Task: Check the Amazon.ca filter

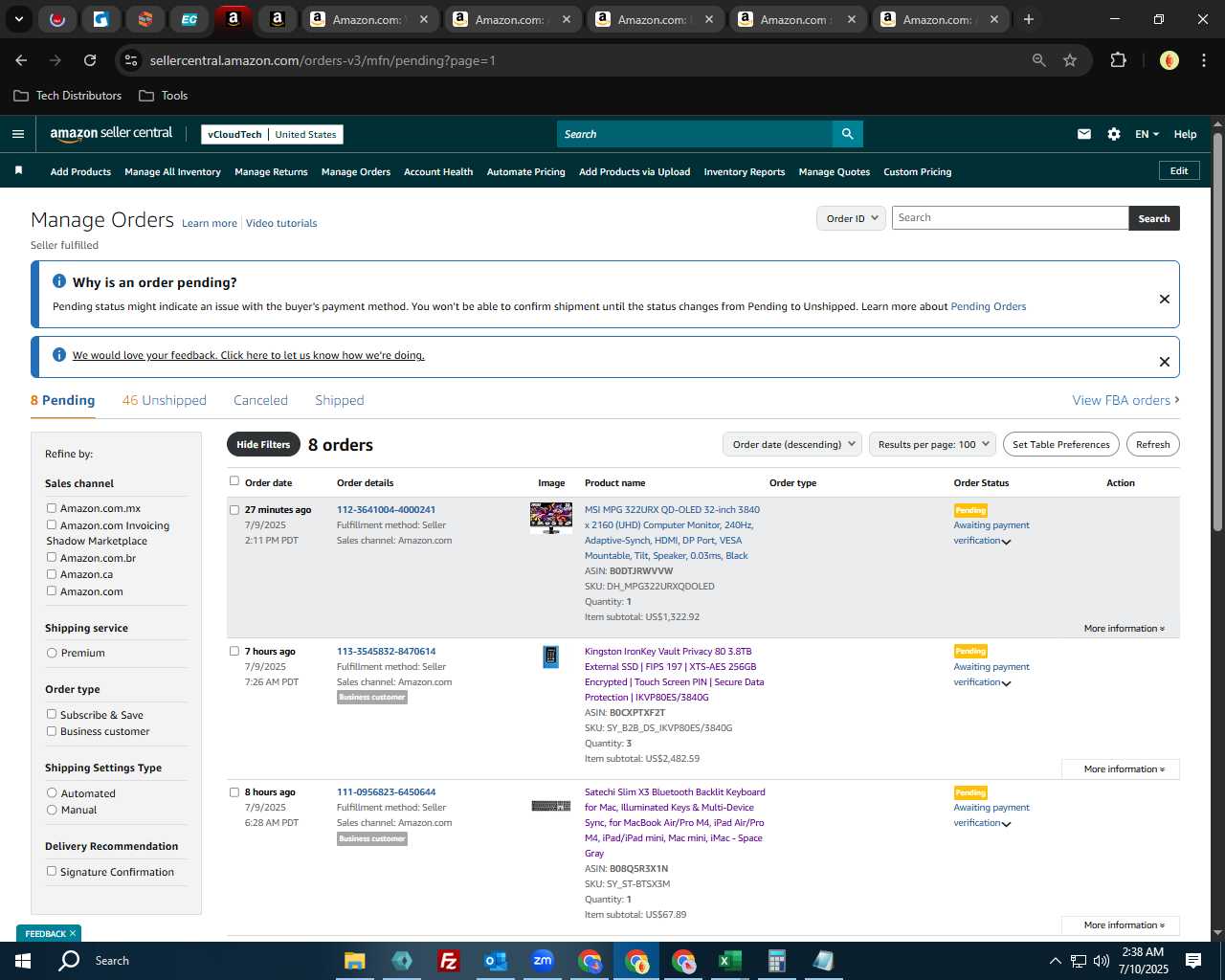Action: (52, 574)
